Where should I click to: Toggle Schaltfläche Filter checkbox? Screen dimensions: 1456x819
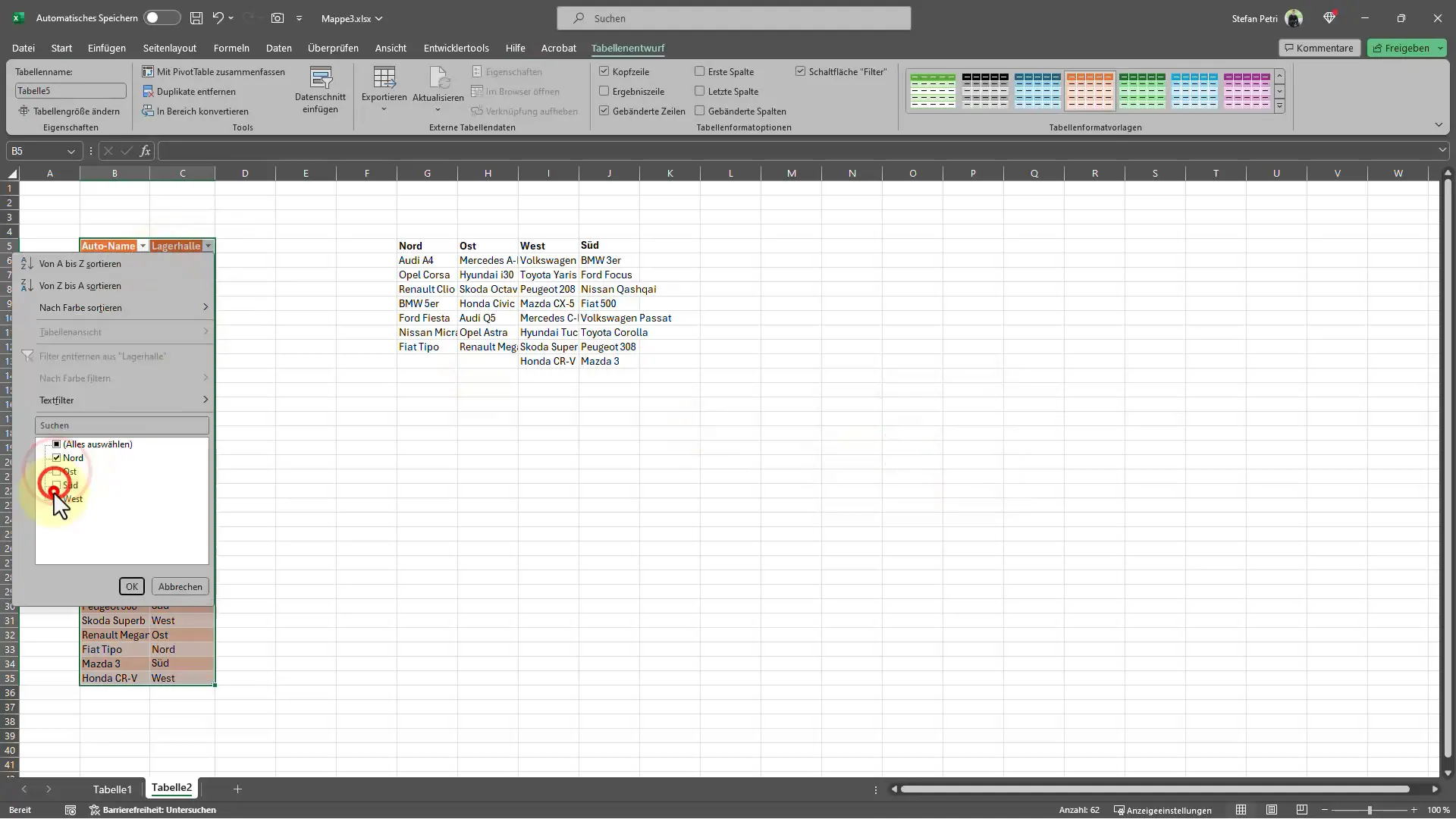[800, 71]
